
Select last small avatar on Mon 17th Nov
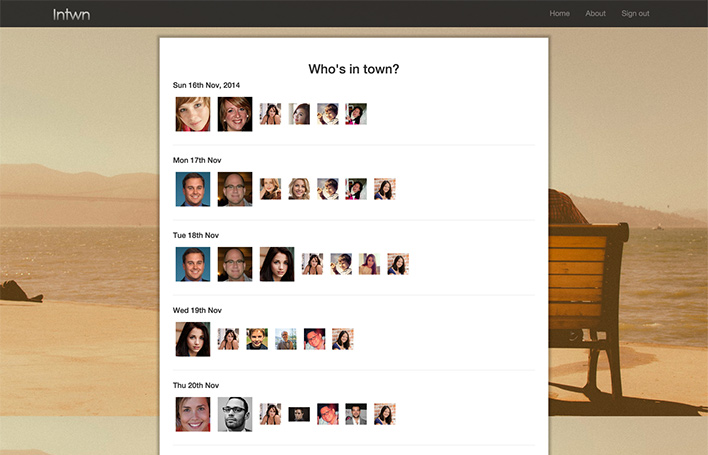tap(385, 189)
